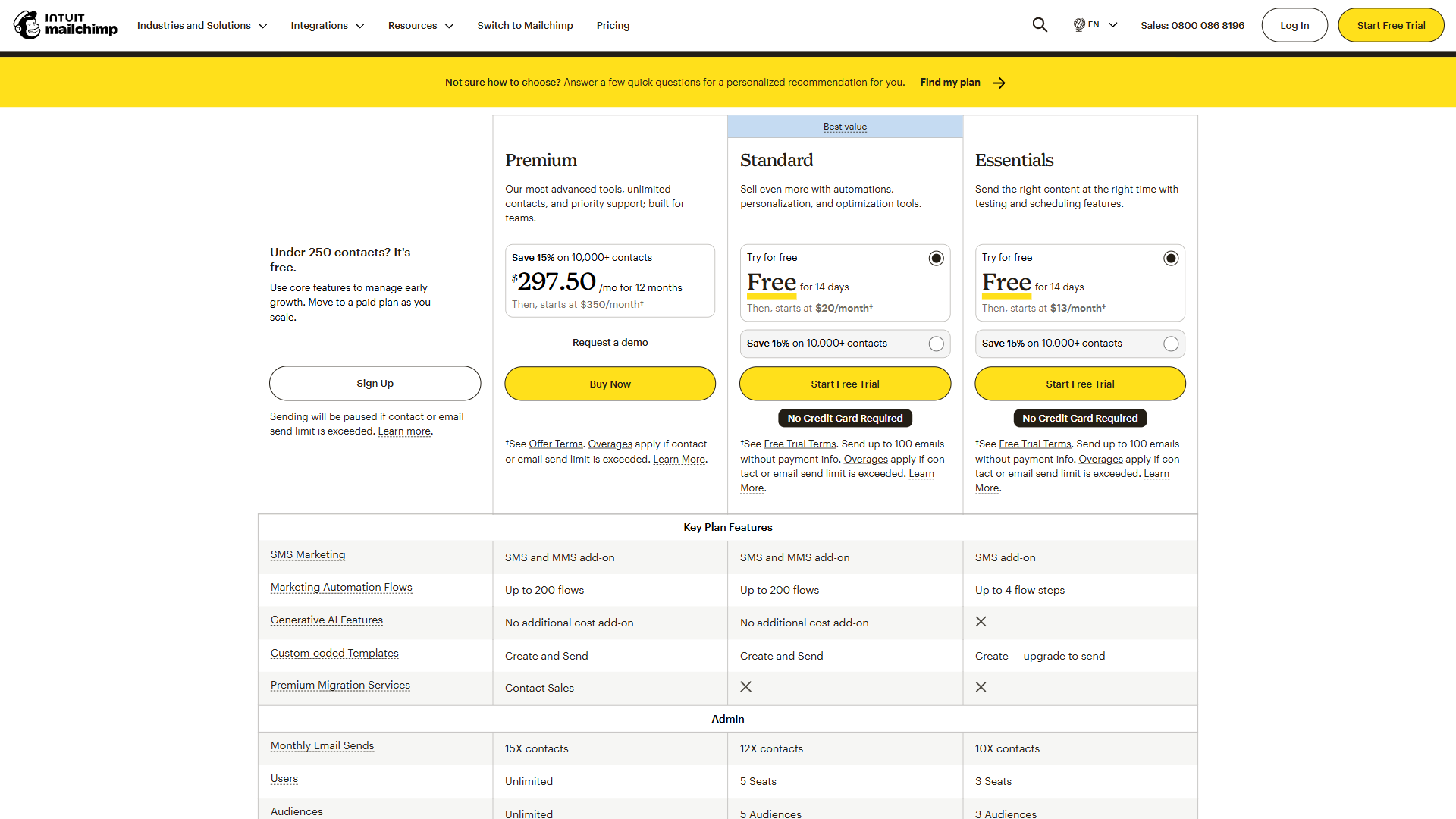Open Marketing Automation Flows feature info

[341, 588]
